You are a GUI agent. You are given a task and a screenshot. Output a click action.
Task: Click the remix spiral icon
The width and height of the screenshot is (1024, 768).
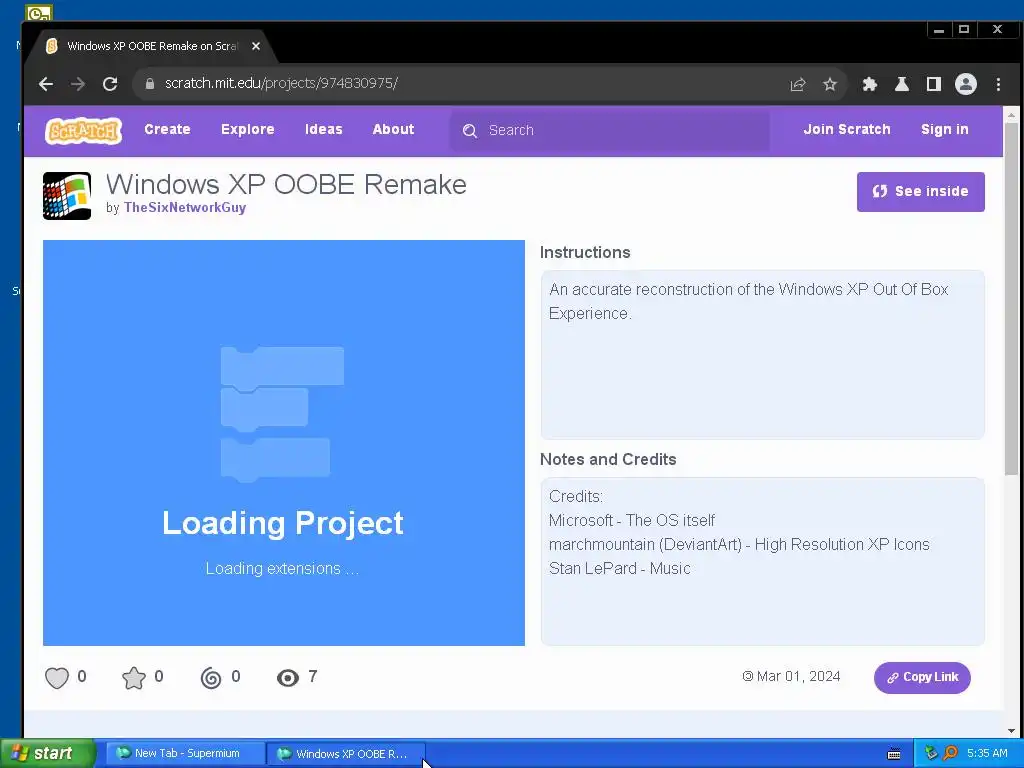point(211,678)
